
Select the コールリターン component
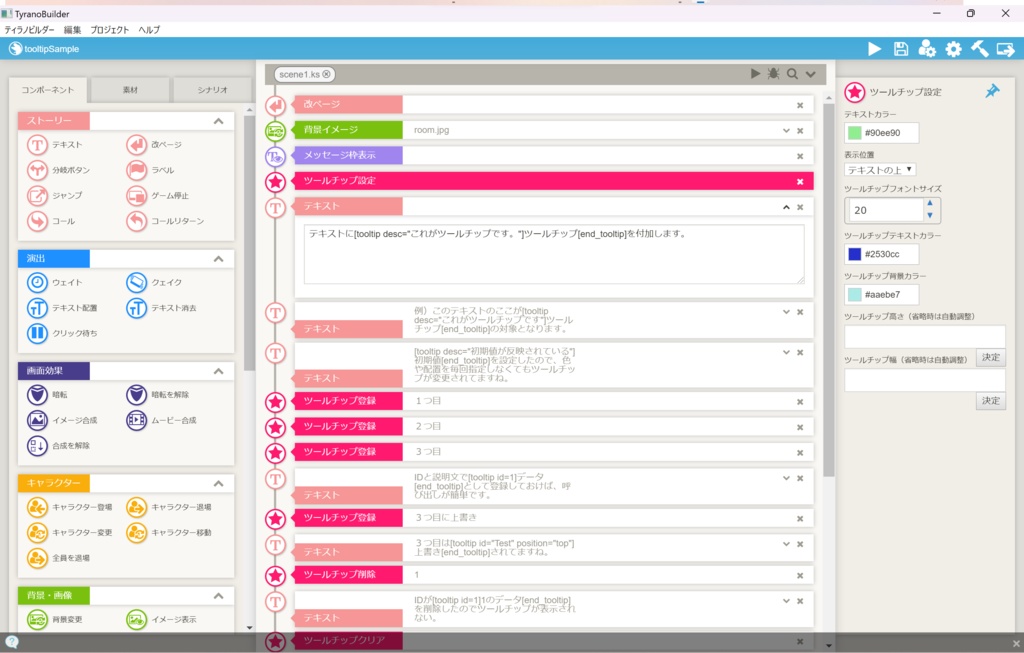pyautogui.click(x=165, y=221)
